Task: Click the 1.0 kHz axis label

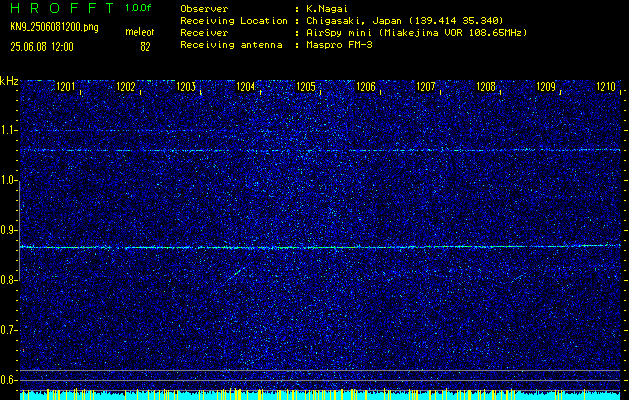Action: [8, 180]
